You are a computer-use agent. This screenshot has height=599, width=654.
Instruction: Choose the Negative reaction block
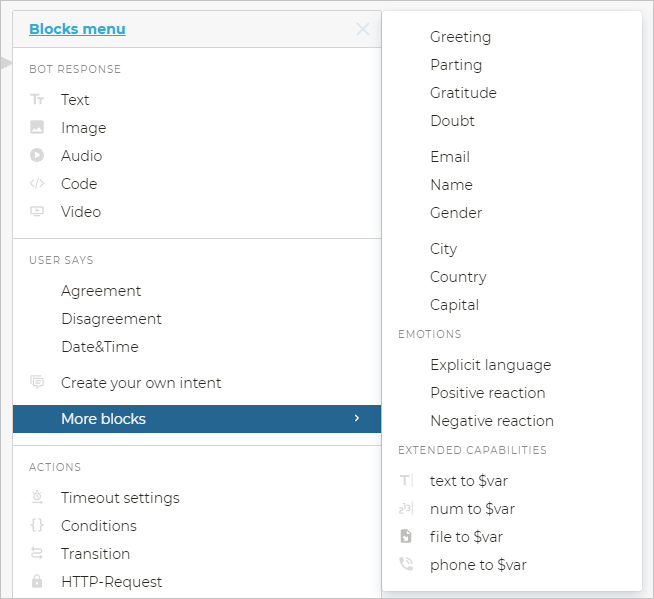click(491, 421)
